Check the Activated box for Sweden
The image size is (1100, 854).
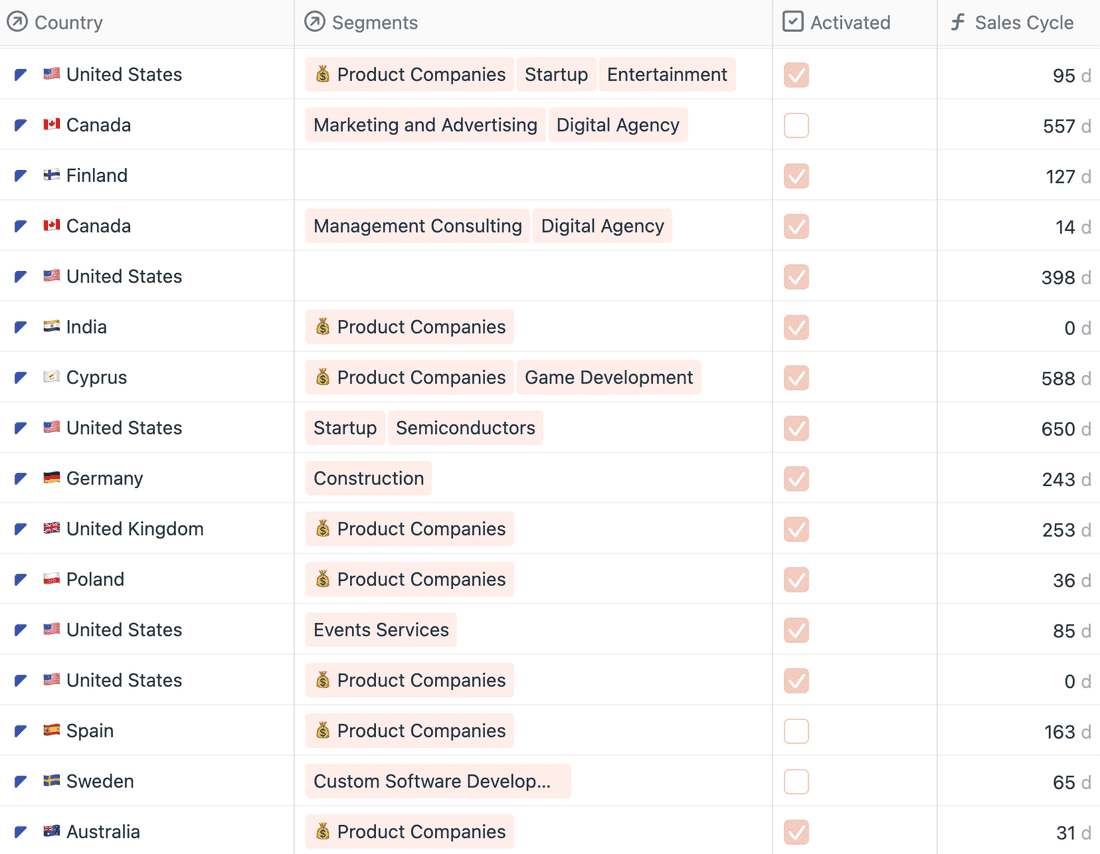(796, 781)
